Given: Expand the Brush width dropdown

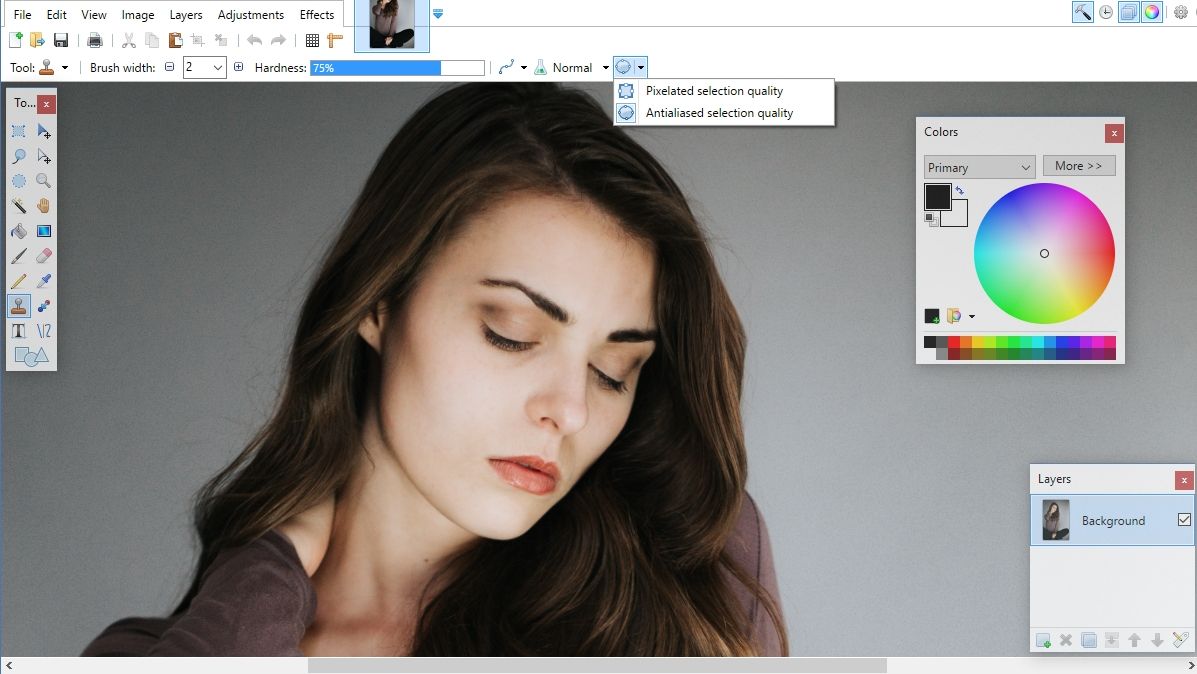Looking at the screenshot, I should [x=219, y=67].
